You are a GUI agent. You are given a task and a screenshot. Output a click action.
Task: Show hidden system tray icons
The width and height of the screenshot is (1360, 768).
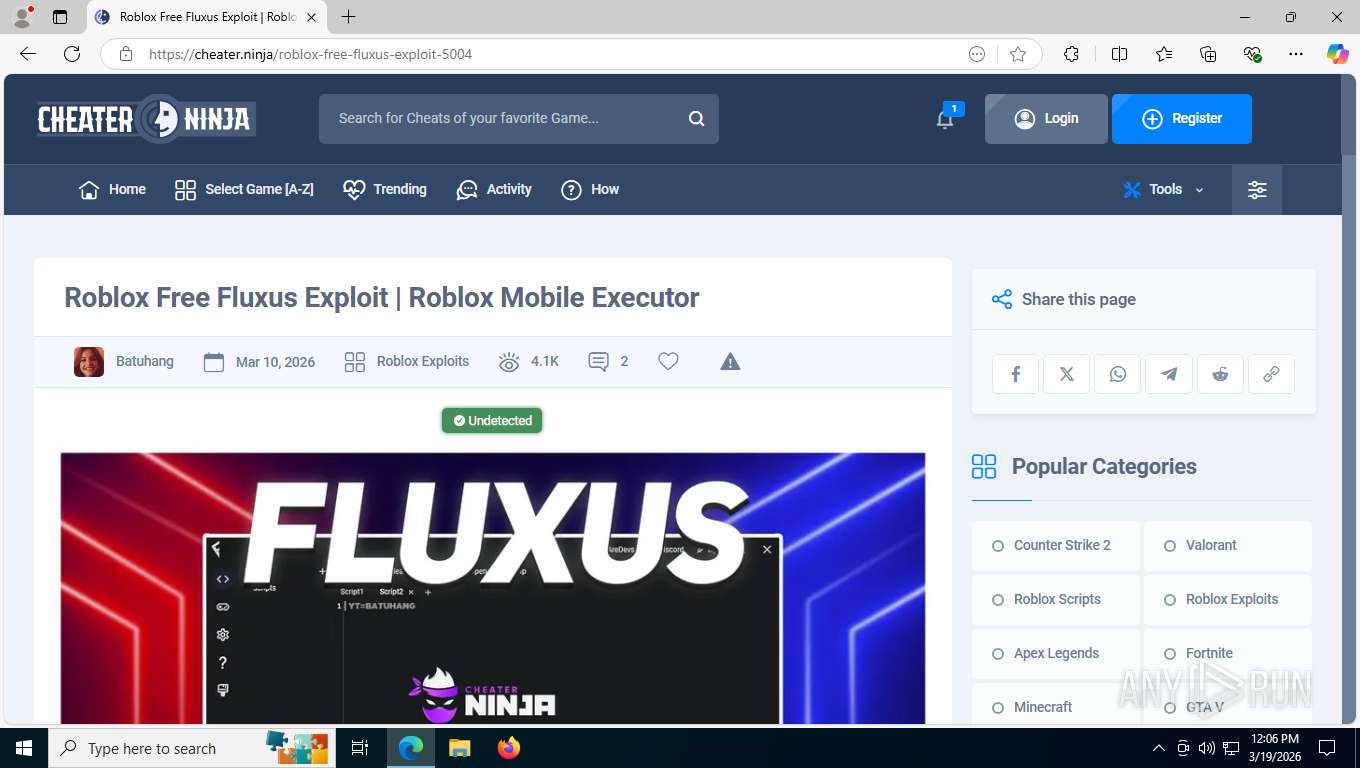pyautogui.click(x=1159, y=748)
